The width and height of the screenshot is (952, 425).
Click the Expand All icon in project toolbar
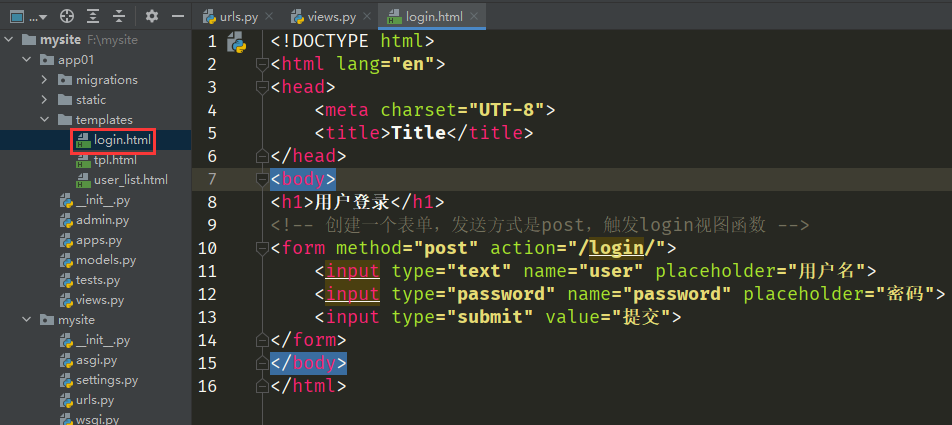tap(93, 16)
